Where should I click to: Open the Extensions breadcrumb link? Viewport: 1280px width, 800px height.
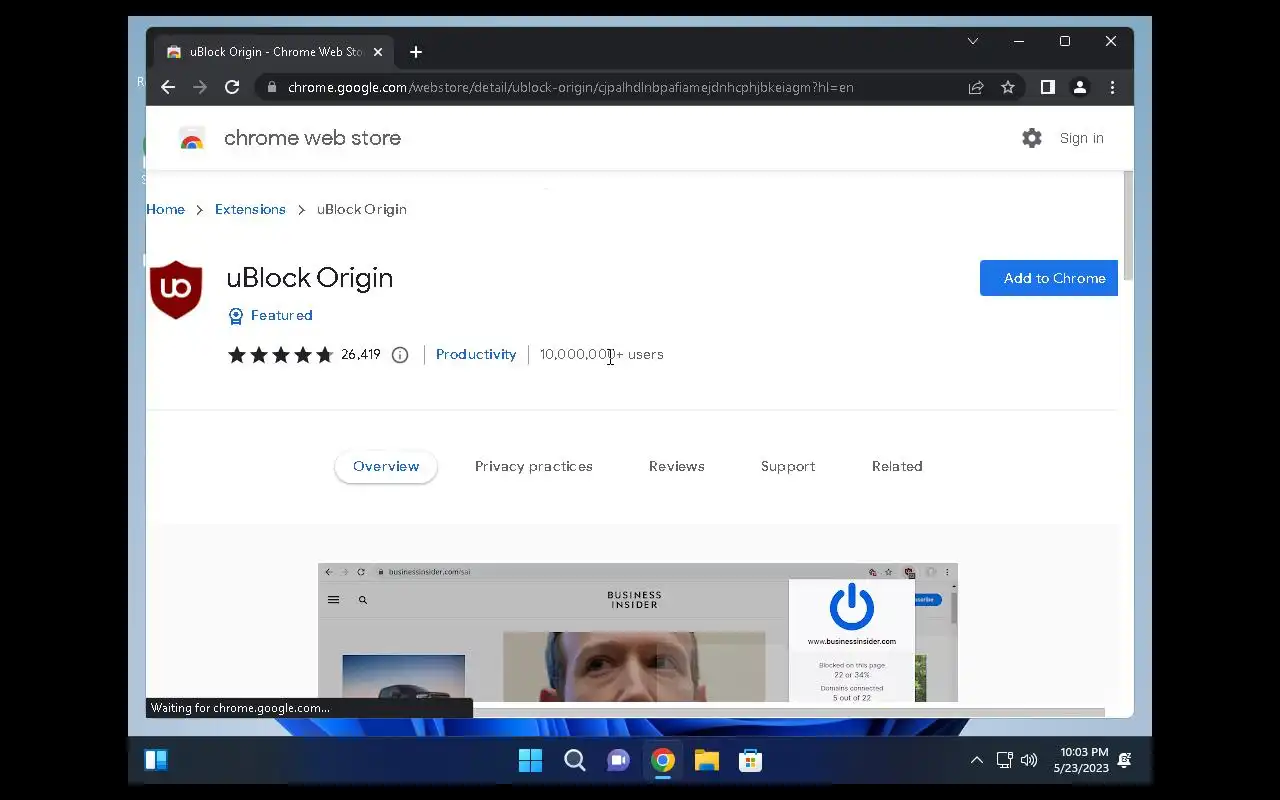point(250,209)
